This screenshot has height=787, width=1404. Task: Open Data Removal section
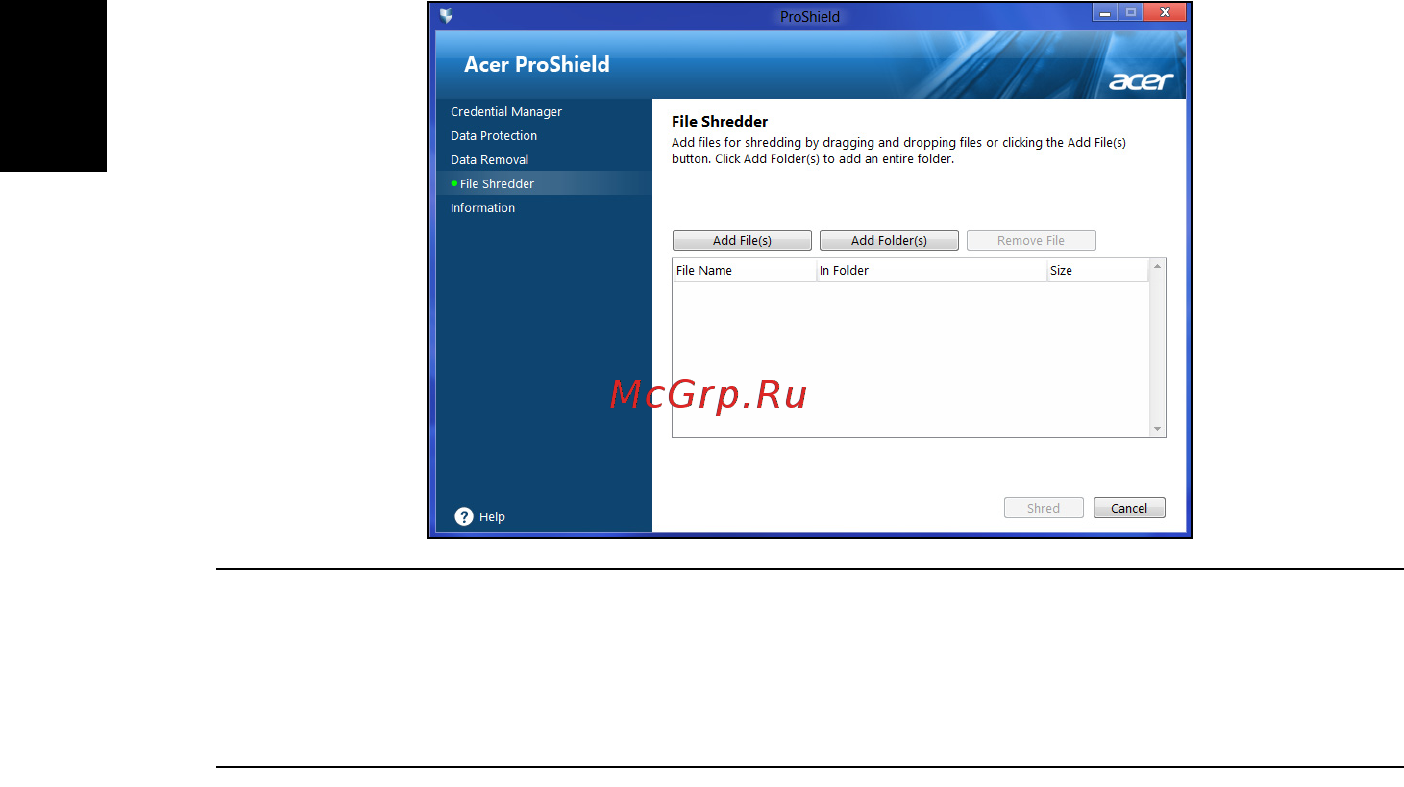click(490, 160)
